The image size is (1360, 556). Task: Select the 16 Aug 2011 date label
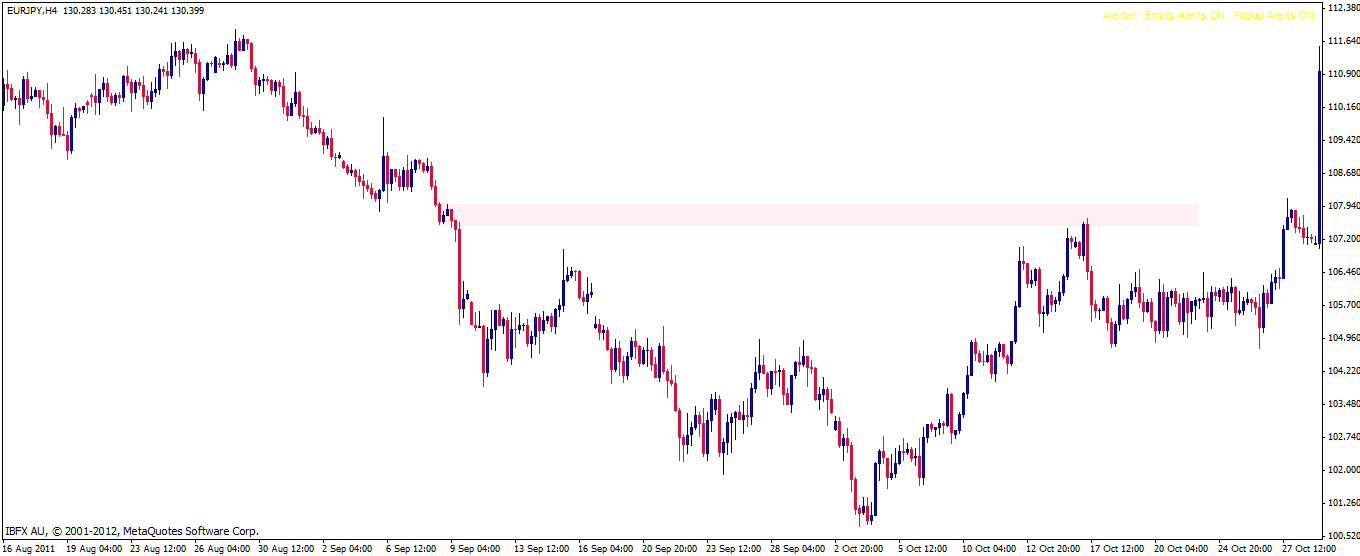pos(29,548)
